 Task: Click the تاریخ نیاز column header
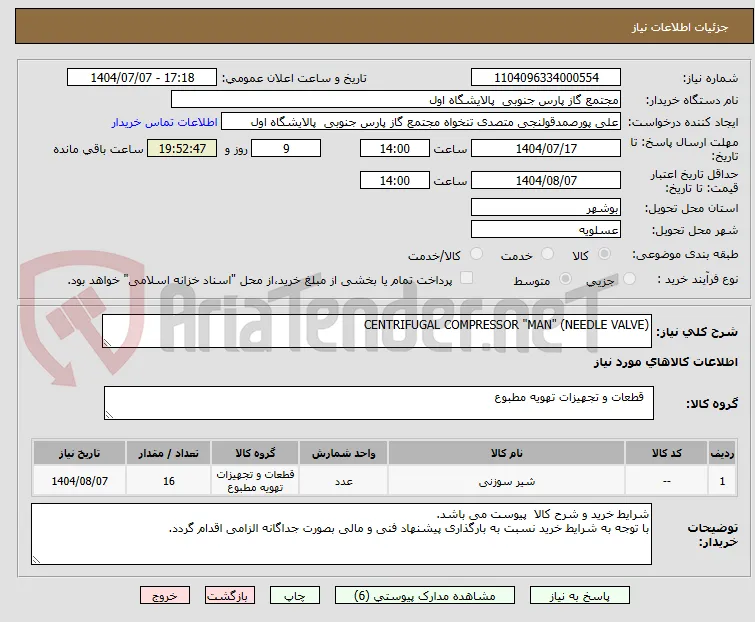(79, 453)
